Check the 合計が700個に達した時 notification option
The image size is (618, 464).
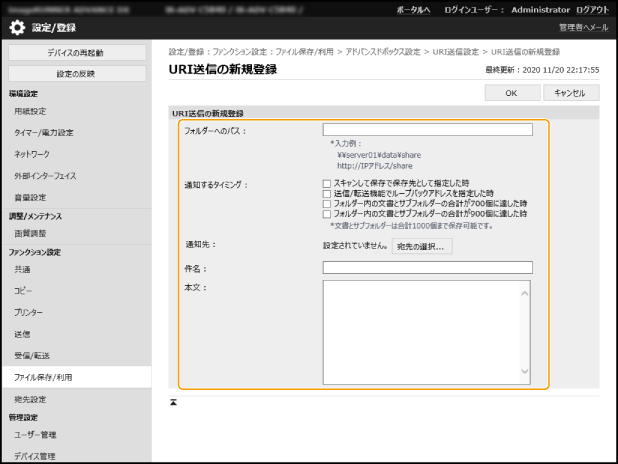327,204
